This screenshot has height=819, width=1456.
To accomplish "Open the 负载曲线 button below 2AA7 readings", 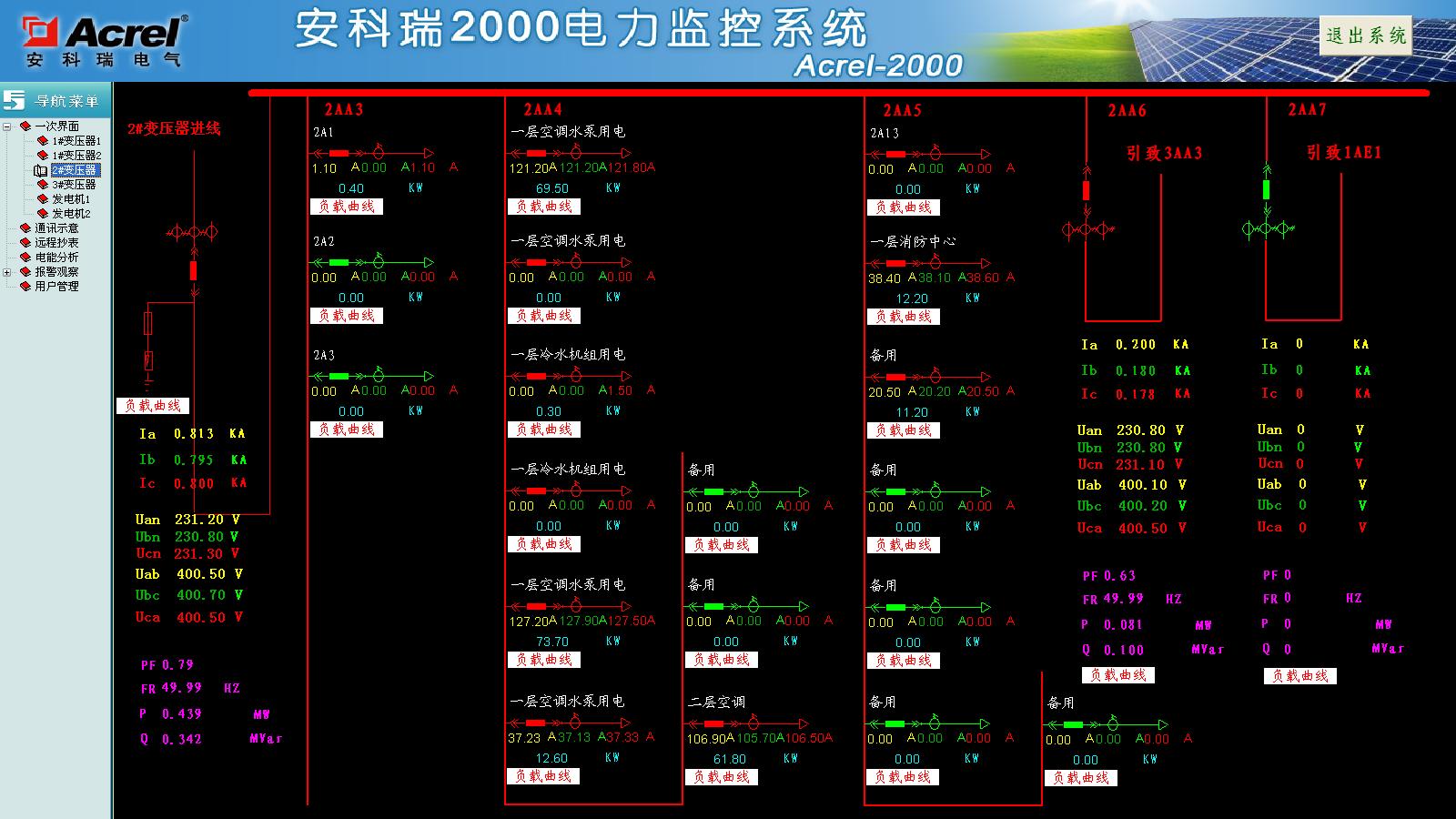I will tap(1300, 675).
